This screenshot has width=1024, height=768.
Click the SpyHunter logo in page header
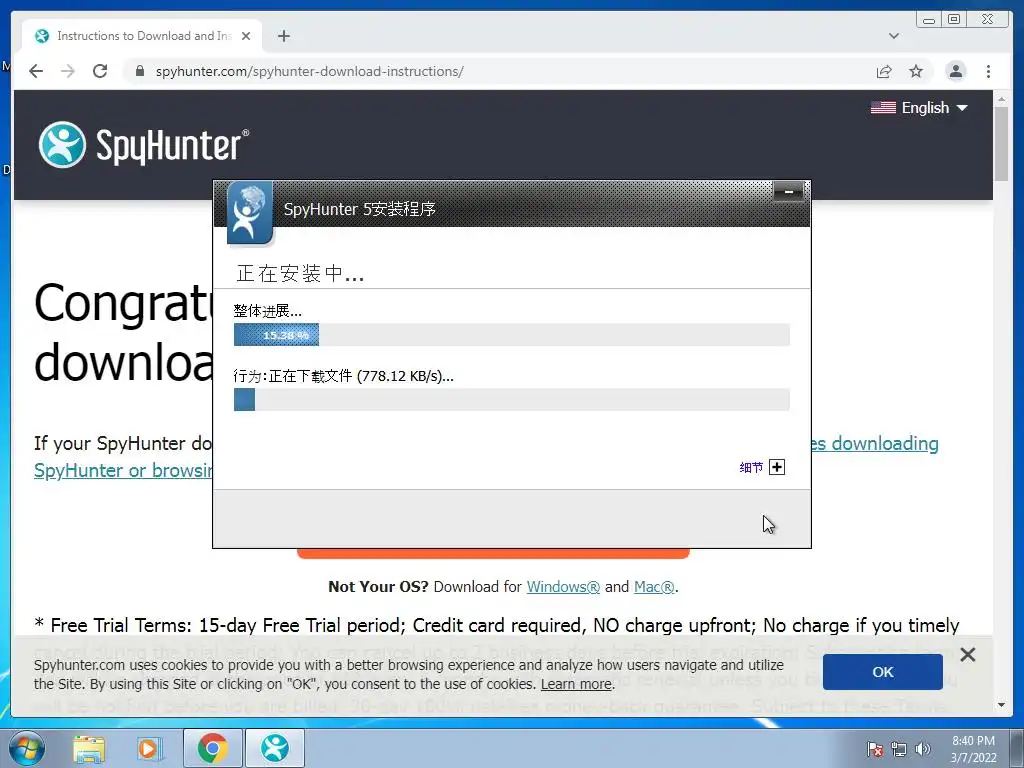tap(144, 145)
